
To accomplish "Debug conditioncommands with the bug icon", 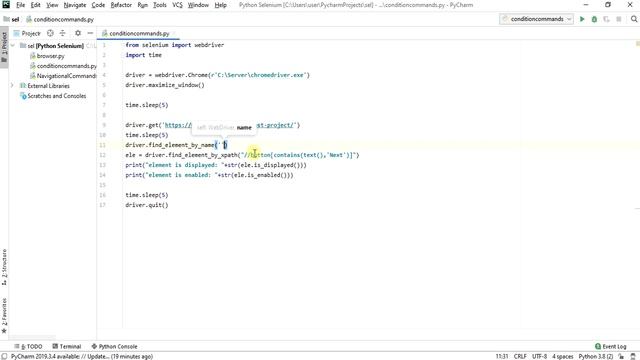I will (594, 19).
